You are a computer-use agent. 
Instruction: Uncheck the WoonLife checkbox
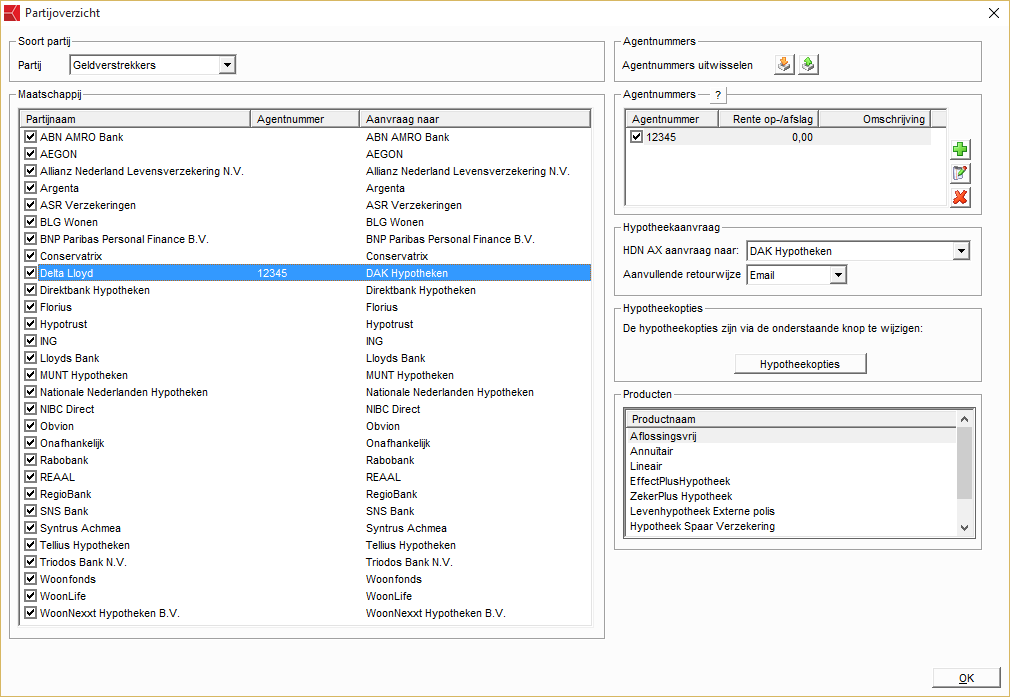click(x=30, y=596)
